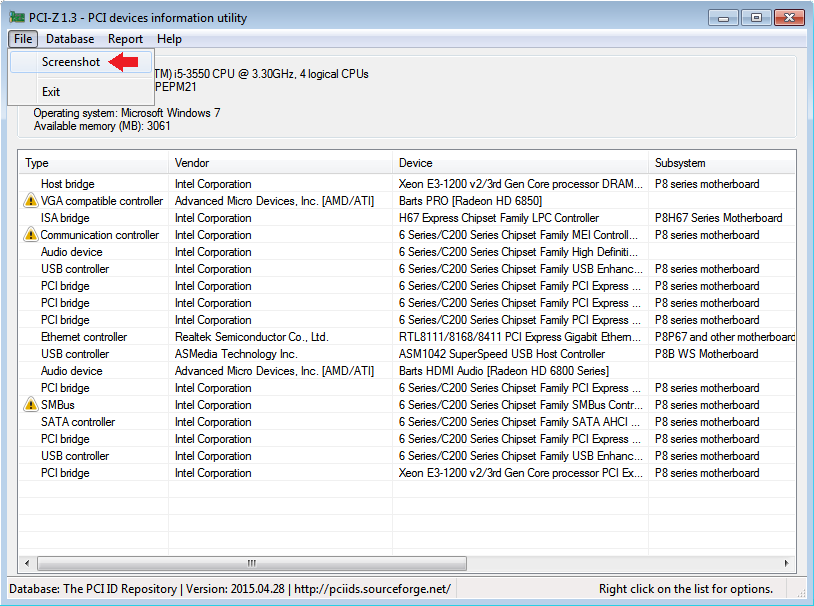Sort the list by Subsystem column header
The width and height of the screenshot is (814, 606).
click(x=722, y=163)
